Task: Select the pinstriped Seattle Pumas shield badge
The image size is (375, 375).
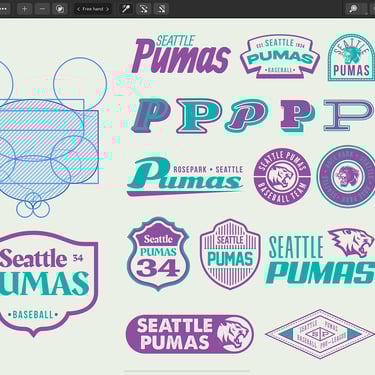Action: pos(230,254)
